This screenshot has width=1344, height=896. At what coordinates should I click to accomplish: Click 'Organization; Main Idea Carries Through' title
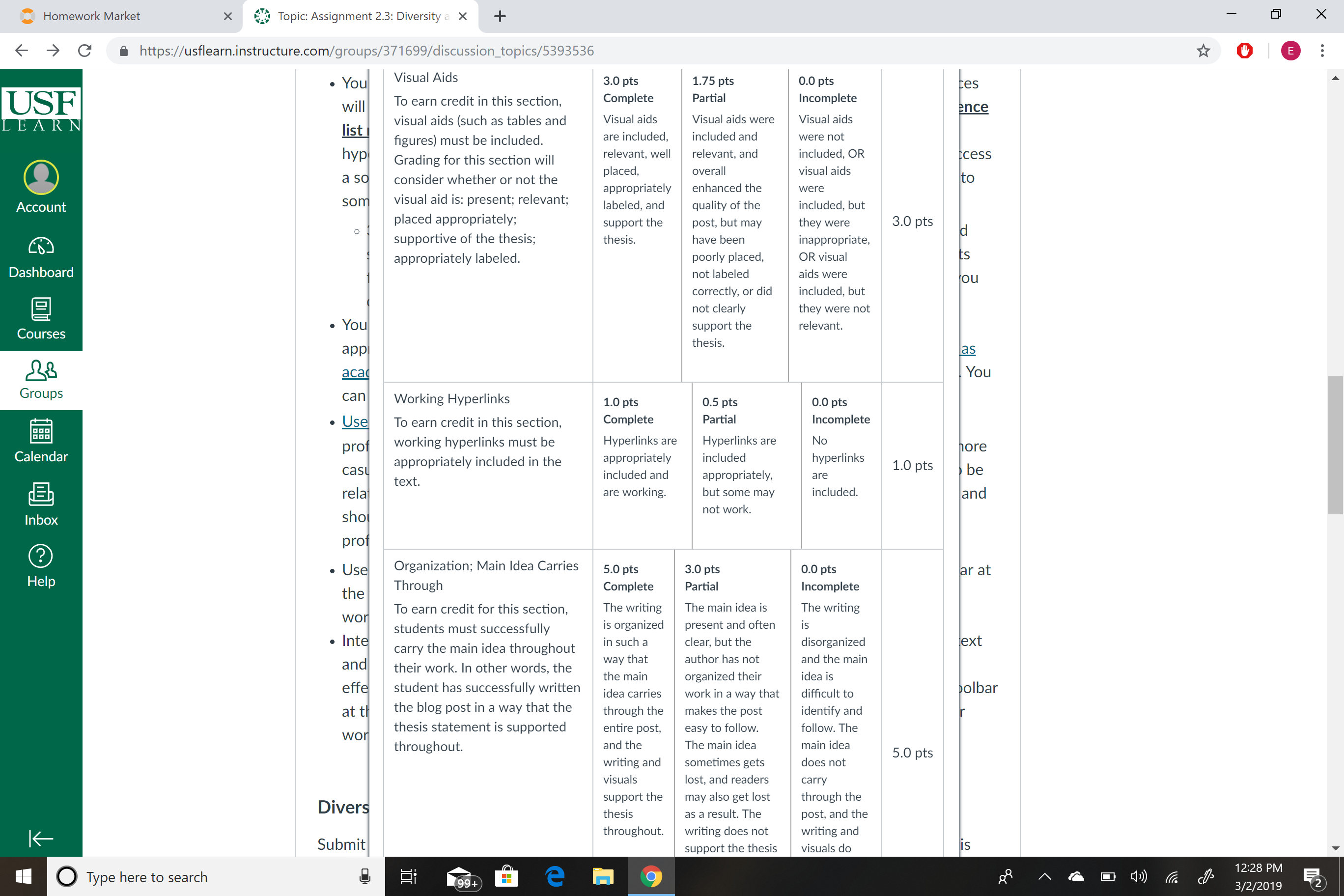486,575
